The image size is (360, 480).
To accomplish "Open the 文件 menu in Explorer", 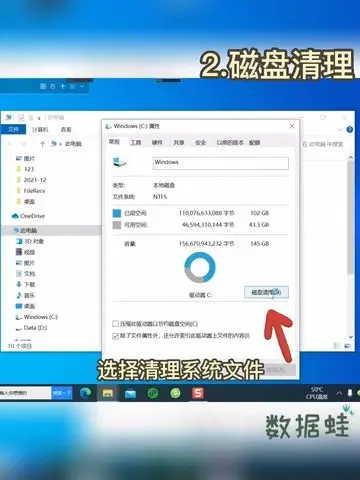I will pyautogui.click(x=13, y=129).
